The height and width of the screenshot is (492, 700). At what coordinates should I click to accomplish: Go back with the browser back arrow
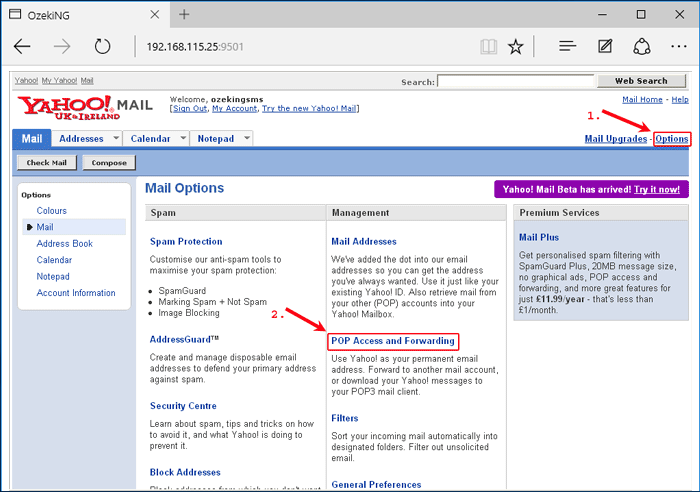tap(22, 46)
